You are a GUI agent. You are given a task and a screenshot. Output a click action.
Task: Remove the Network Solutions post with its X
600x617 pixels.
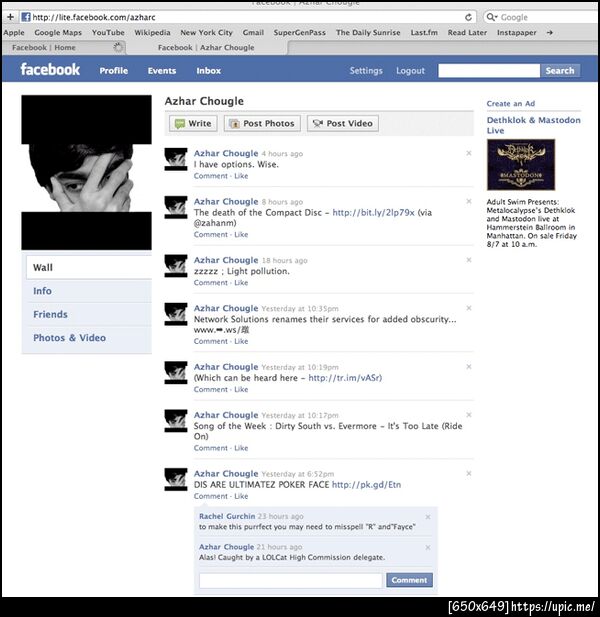point(469,308)
